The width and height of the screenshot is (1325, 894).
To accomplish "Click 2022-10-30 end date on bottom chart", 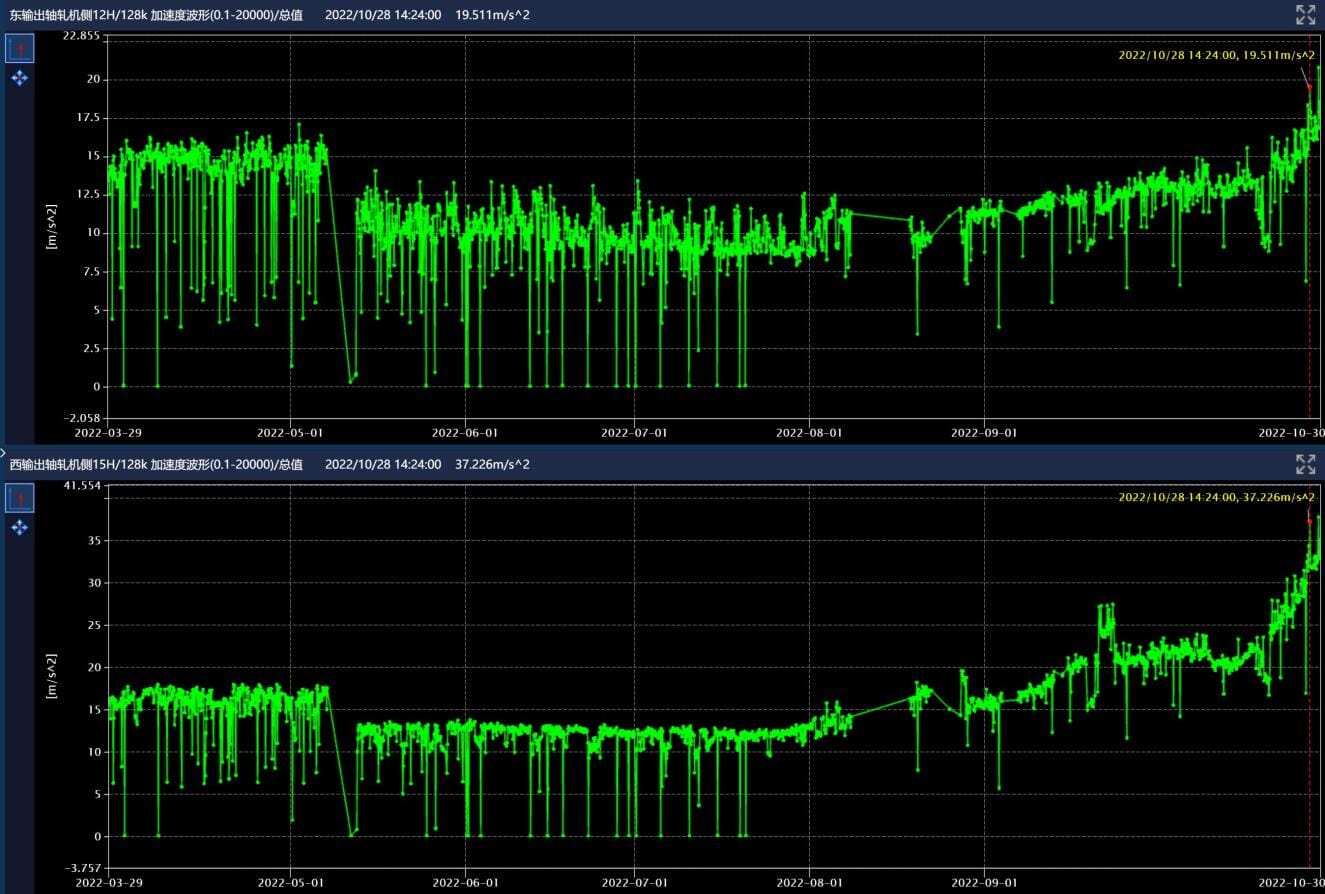I will 1290,883.
